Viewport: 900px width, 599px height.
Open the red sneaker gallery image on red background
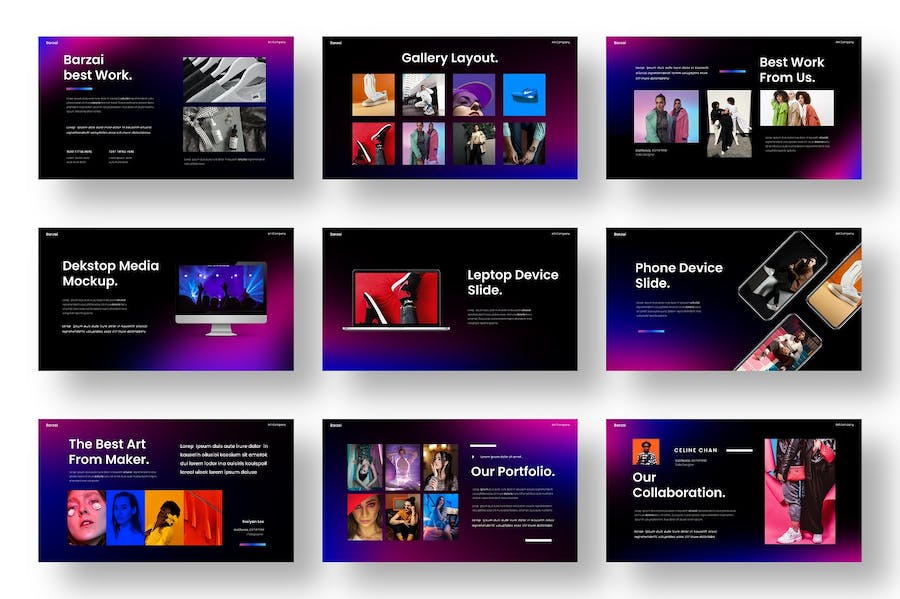point(373,143)
